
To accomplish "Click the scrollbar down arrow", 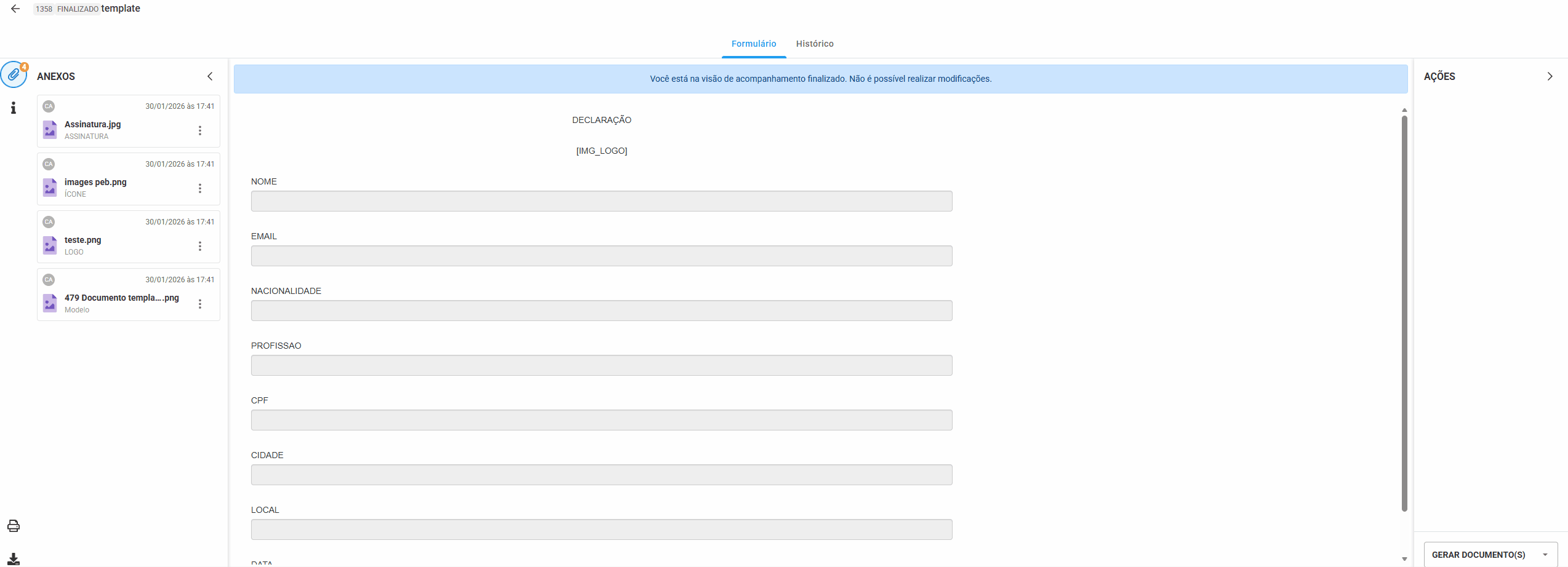I will coord(1404,559).
